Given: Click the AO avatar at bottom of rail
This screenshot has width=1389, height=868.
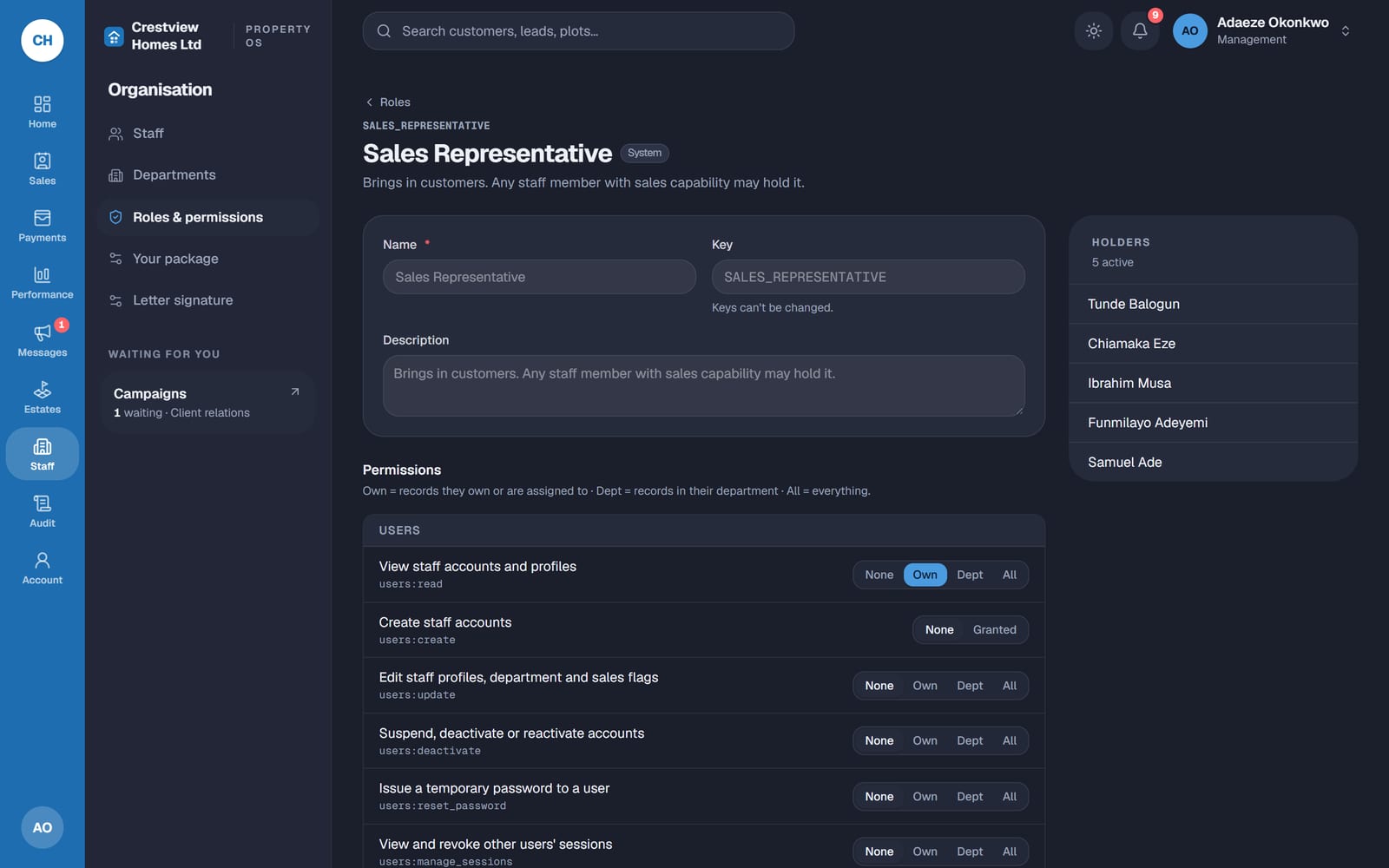Looking at the screenshot, I should pos(43,827).
